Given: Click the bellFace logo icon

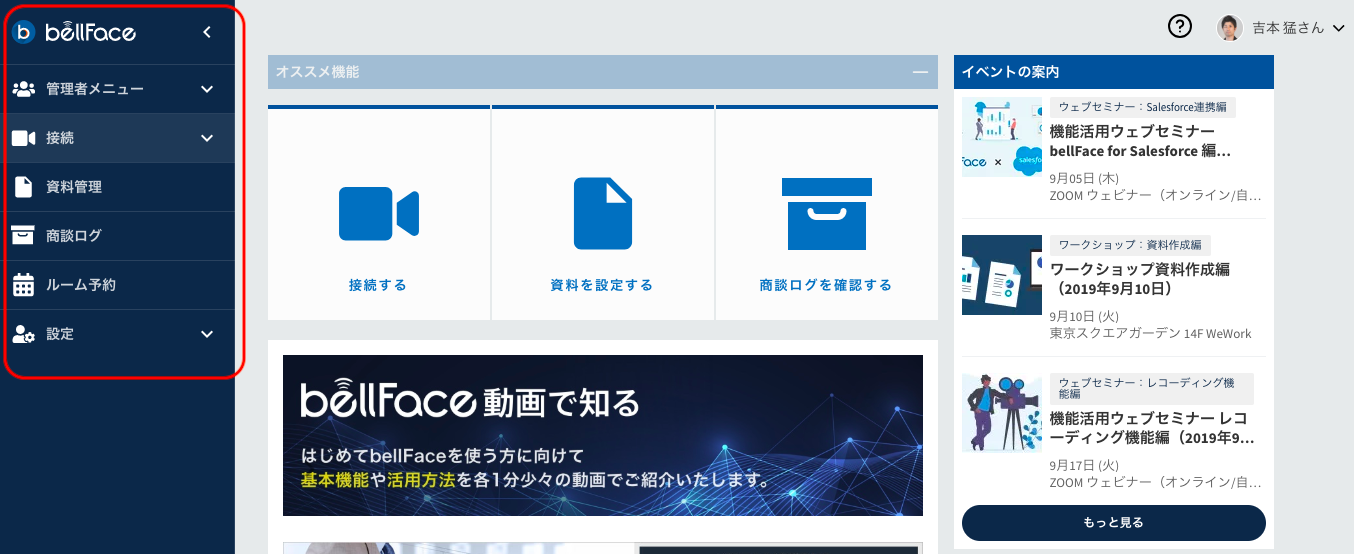Looking at the screenshot, I should [25, 32].
